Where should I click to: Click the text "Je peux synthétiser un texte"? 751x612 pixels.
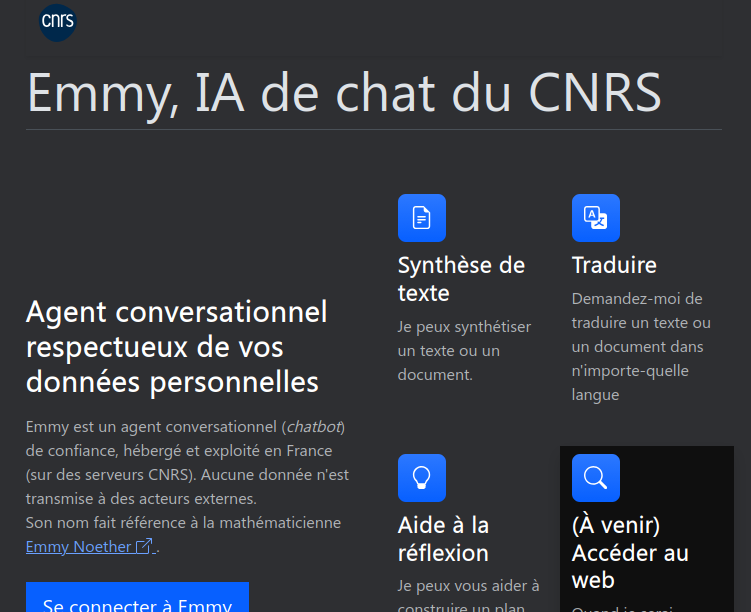click(x=464, y=351)
